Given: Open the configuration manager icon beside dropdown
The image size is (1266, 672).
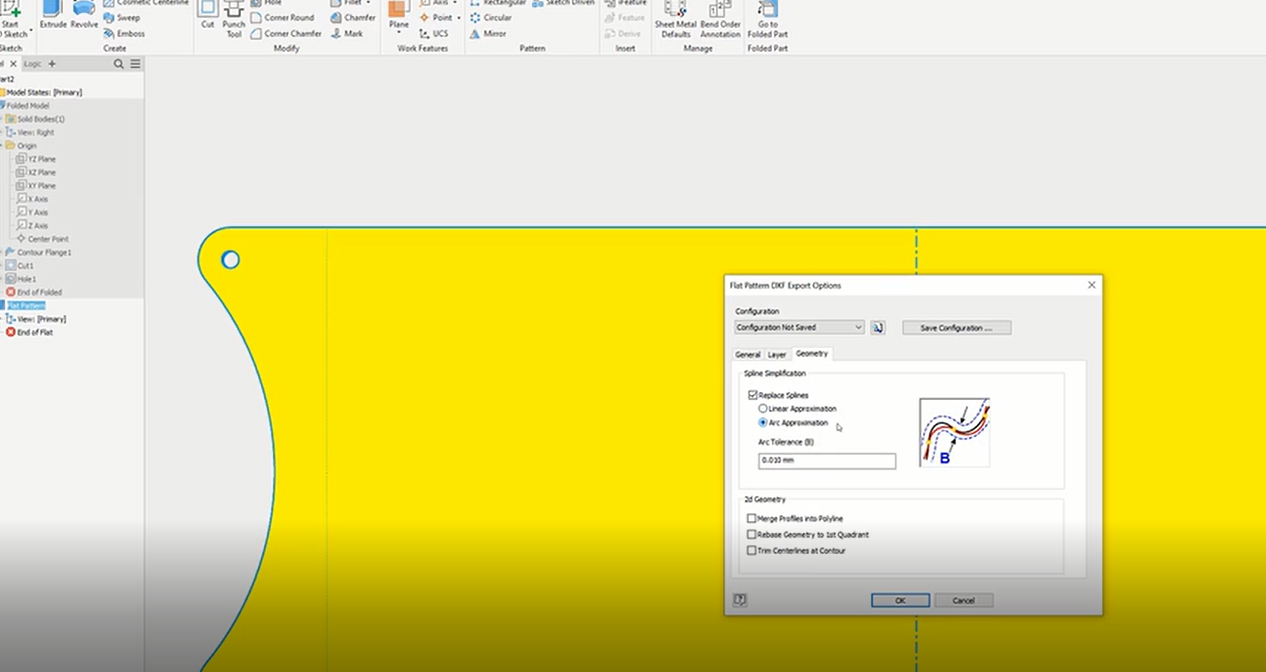Looking at the screenshot, I should 878,327.
